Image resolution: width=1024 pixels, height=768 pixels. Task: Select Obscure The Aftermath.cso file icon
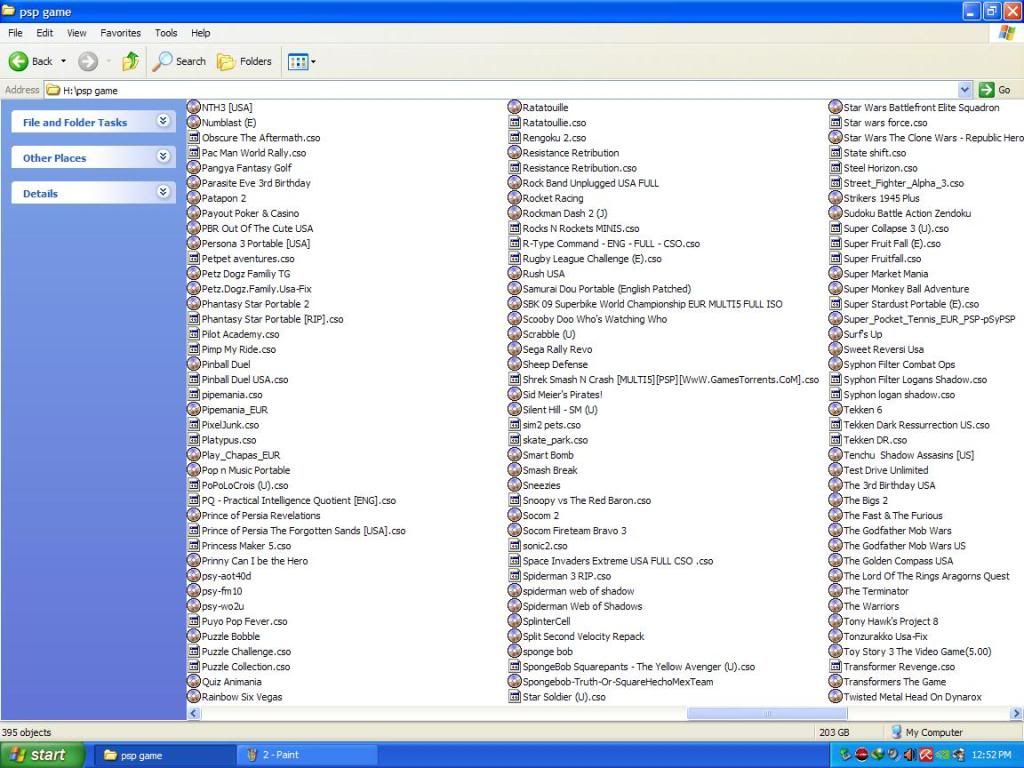193,137
